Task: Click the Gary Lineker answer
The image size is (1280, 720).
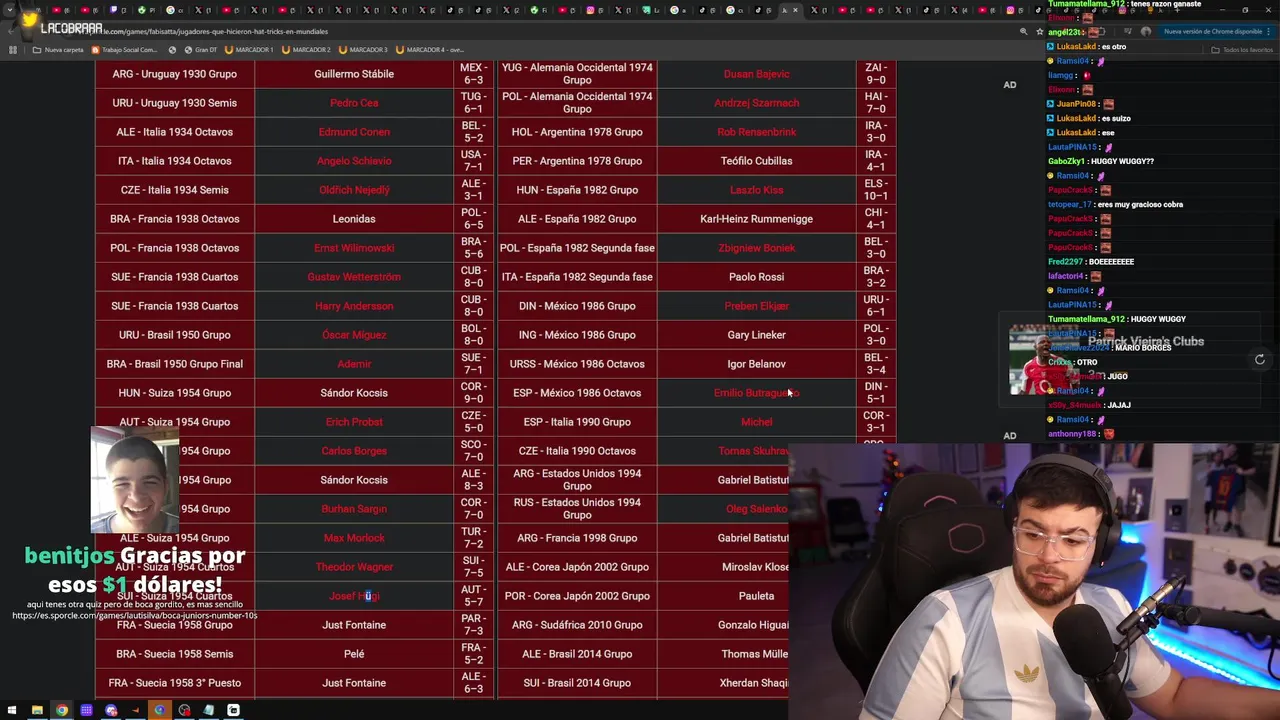Action: click(x=756, y=335)
